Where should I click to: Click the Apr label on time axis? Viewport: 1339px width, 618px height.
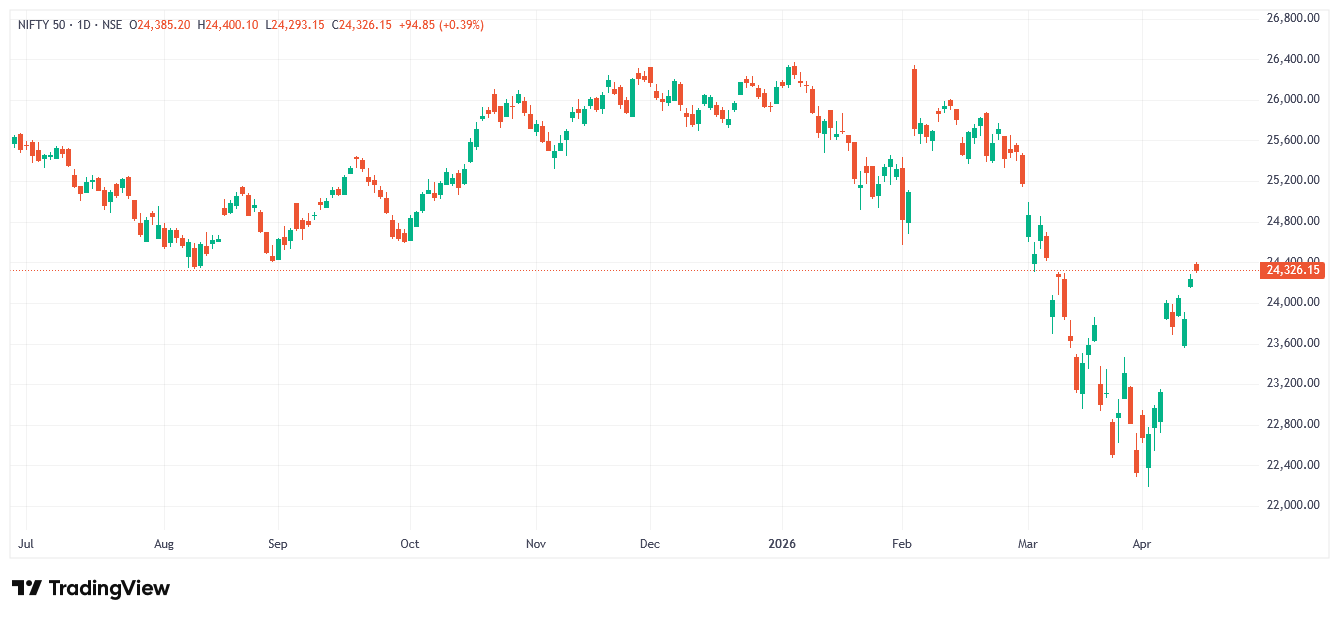coord(1141,544)
